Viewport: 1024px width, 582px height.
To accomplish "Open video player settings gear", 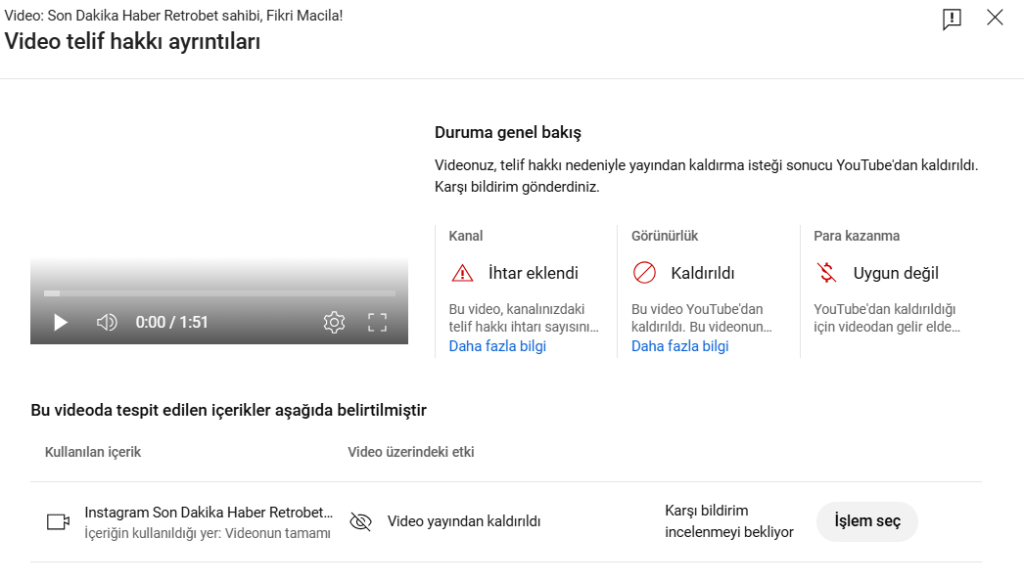I will click(x=334, y=322).
